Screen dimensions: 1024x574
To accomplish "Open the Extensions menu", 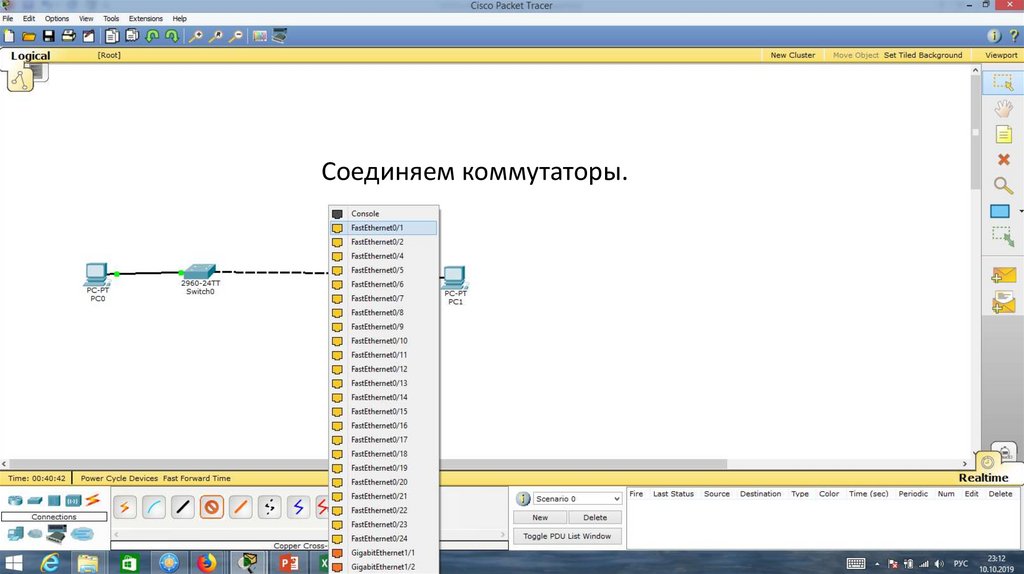I will click(145, 18).
